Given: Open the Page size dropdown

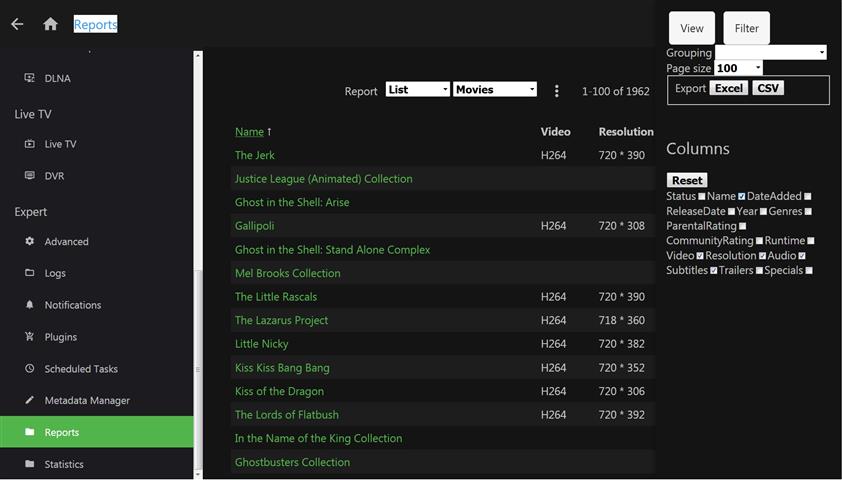Looking at the screenshot, I should pos(738,68).
